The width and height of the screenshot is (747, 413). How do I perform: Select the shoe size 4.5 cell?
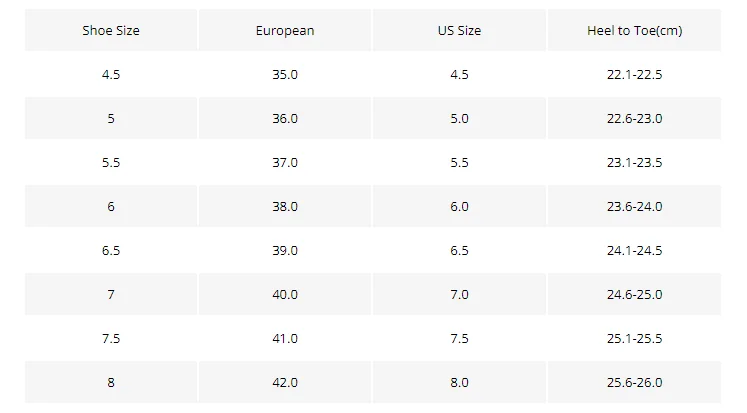(x=111, y=74)
